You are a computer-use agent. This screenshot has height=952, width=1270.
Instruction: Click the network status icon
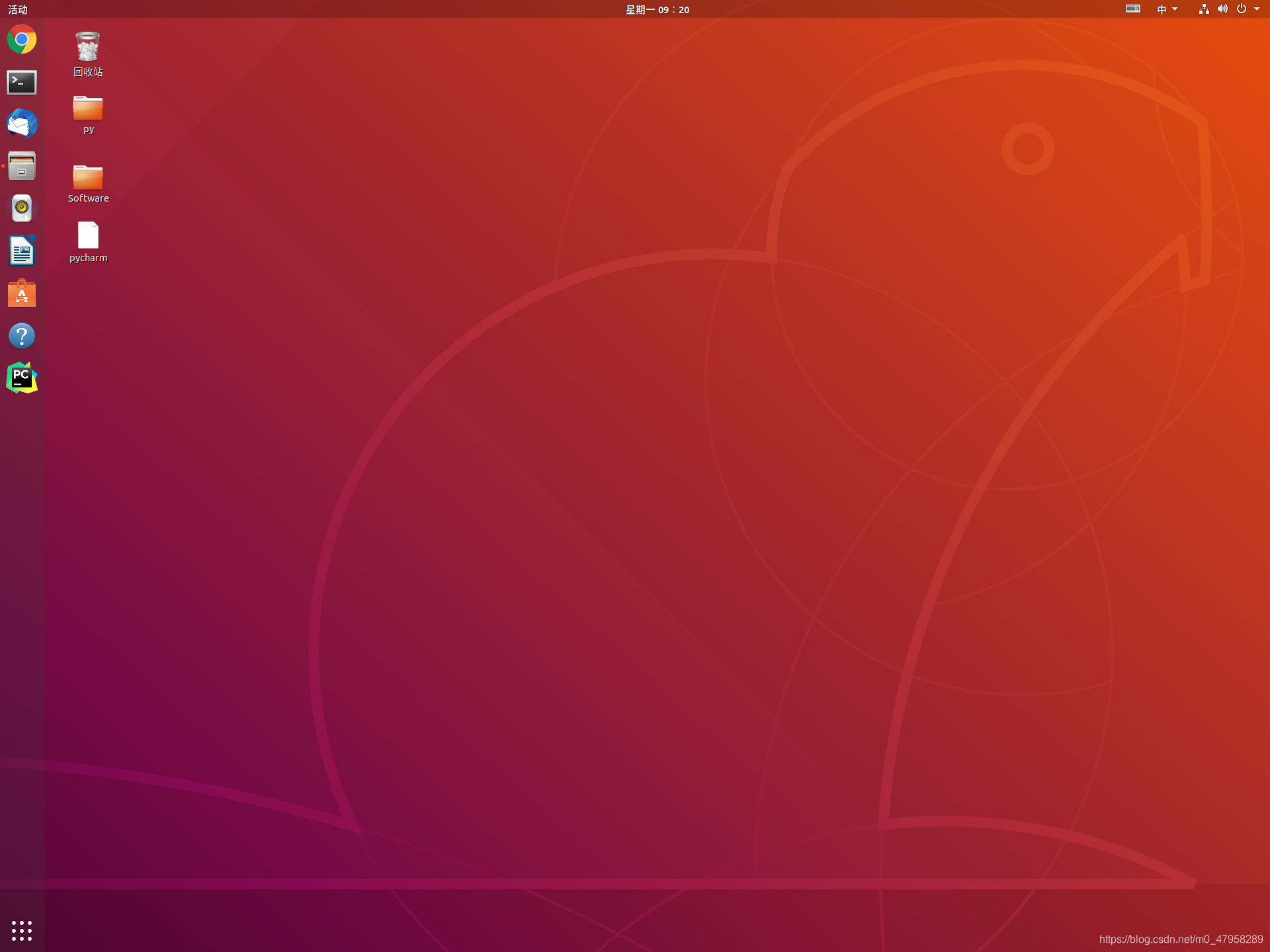(1204, 9)
